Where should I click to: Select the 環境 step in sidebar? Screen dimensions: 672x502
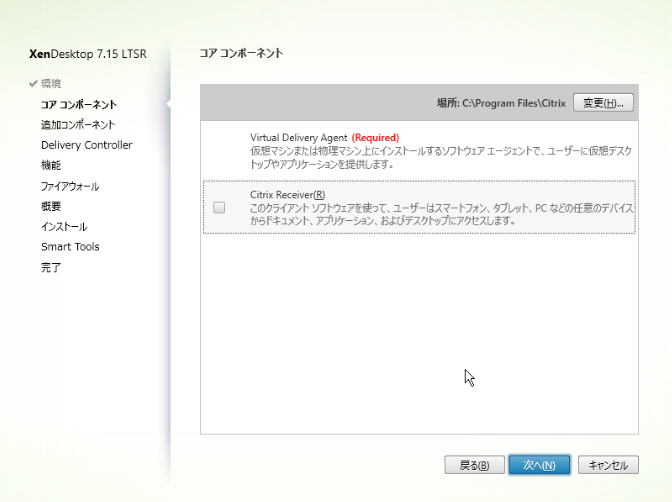click(51, 84)
